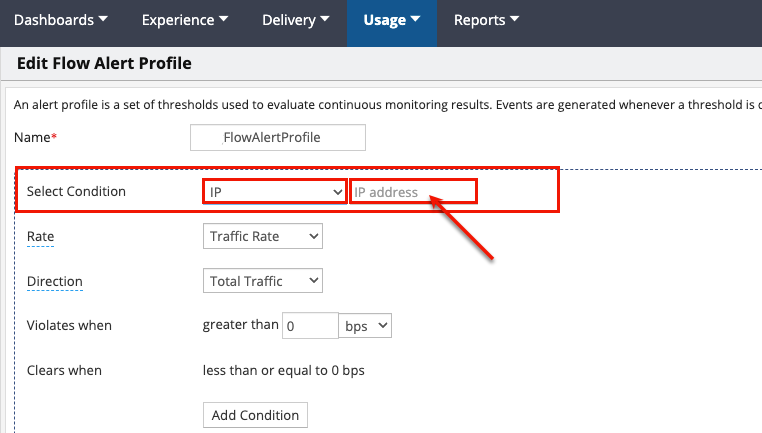Open the Traffic Rate dropdown
Image resolution: width=762 pixels, height=433 pixels.
262,237
